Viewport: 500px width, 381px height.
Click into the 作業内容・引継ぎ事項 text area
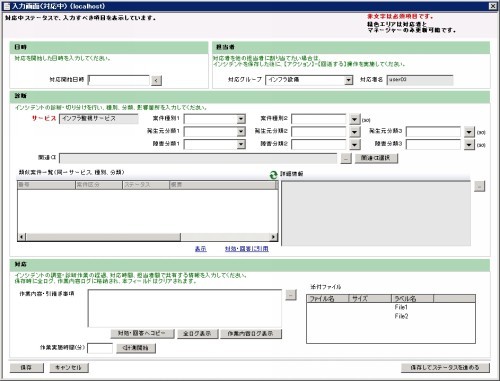185,308
